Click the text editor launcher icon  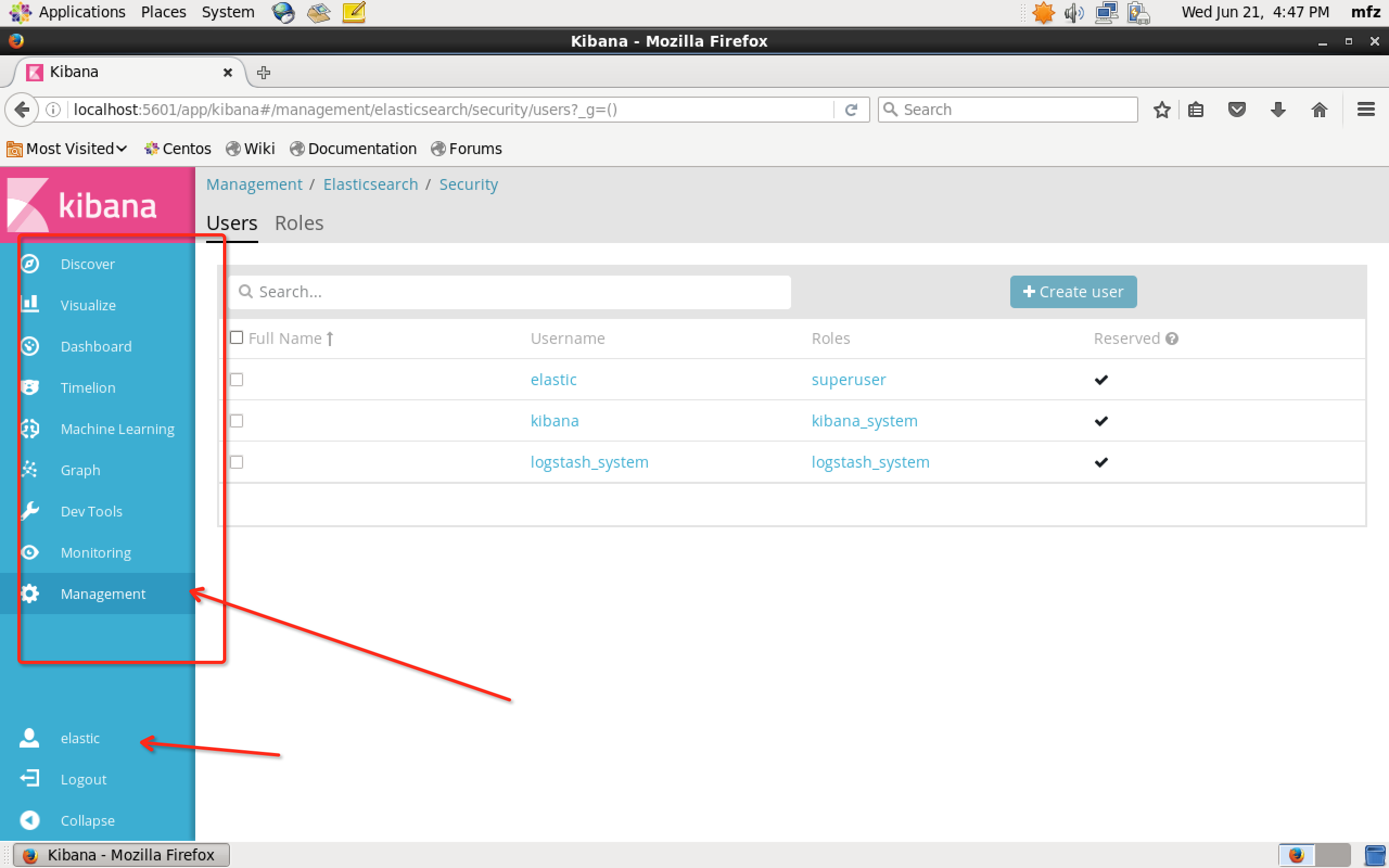354,12
